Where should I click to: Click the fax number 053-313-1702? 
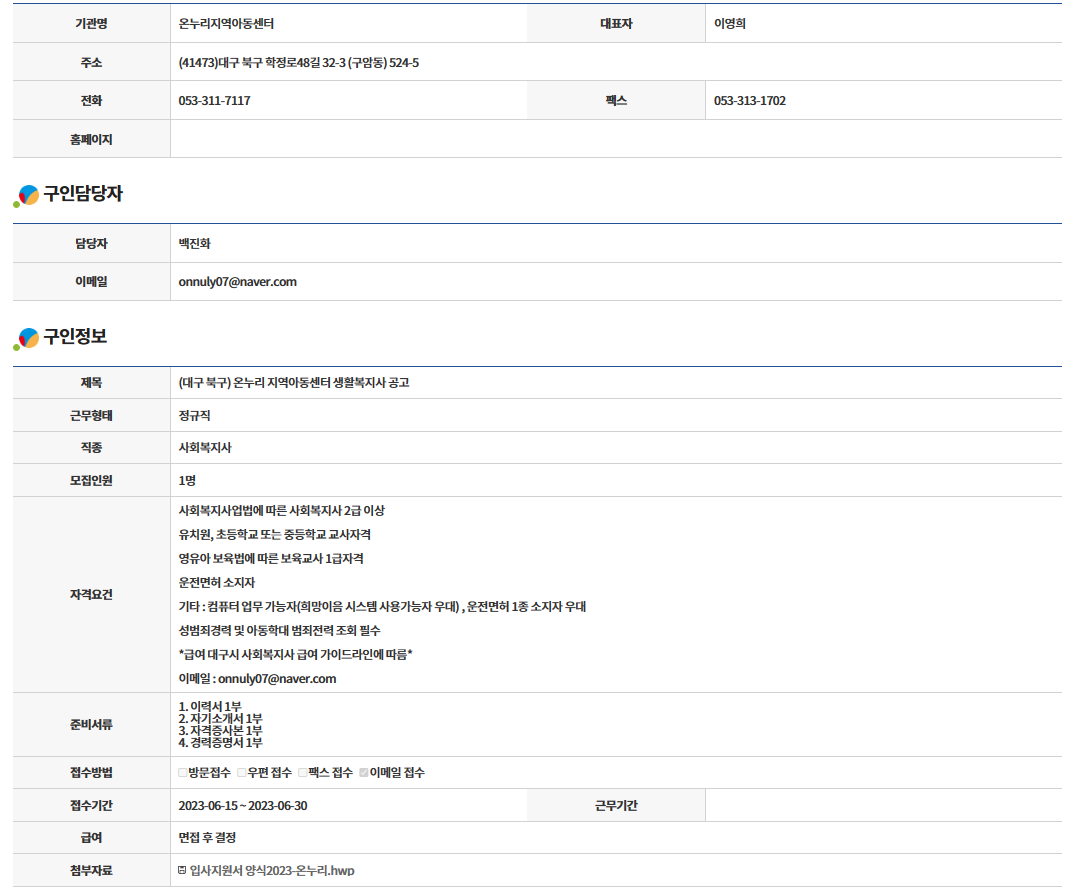750,101
